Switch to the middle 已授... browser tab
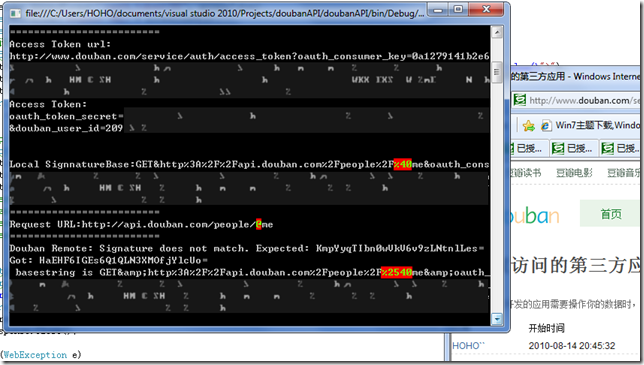Screen dimensions: 644x365 (573, 148)
